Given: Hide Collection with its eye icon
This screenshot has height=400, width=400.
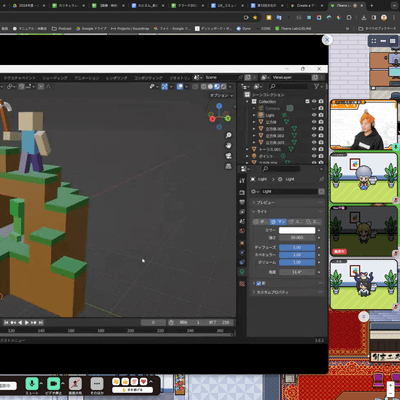Looking at the screenshot, I should pyautogui.click(x=314, y=101).
